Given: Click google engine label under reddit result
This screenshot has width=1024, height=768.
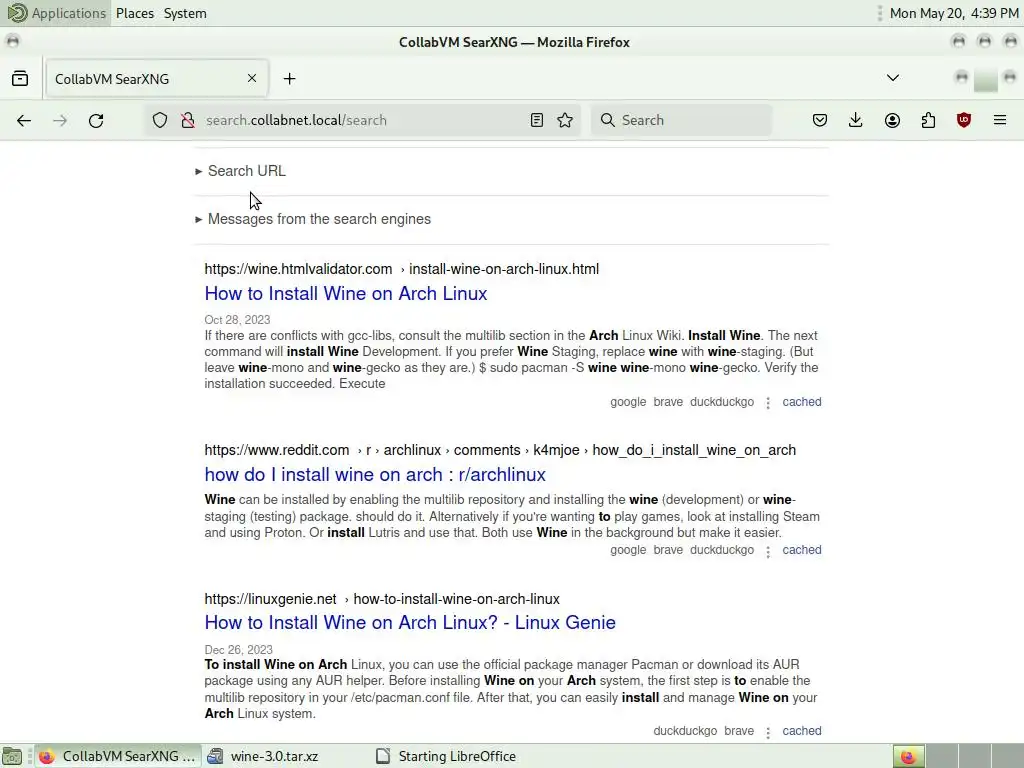Looking at the screenshot, I should [x=628, y=550].
